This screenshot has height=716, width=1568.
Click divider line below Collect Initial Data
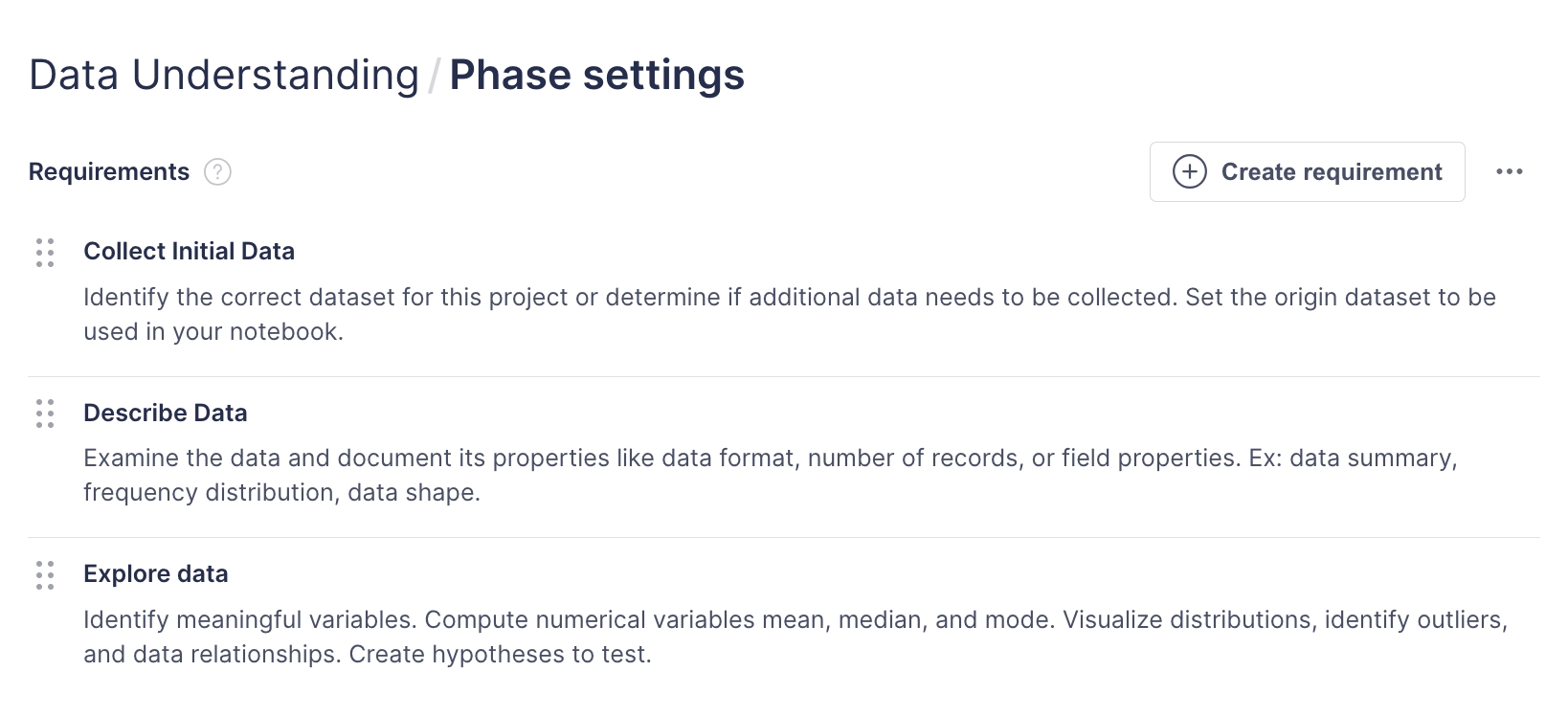pyautogui.click(x=783, y=377)
